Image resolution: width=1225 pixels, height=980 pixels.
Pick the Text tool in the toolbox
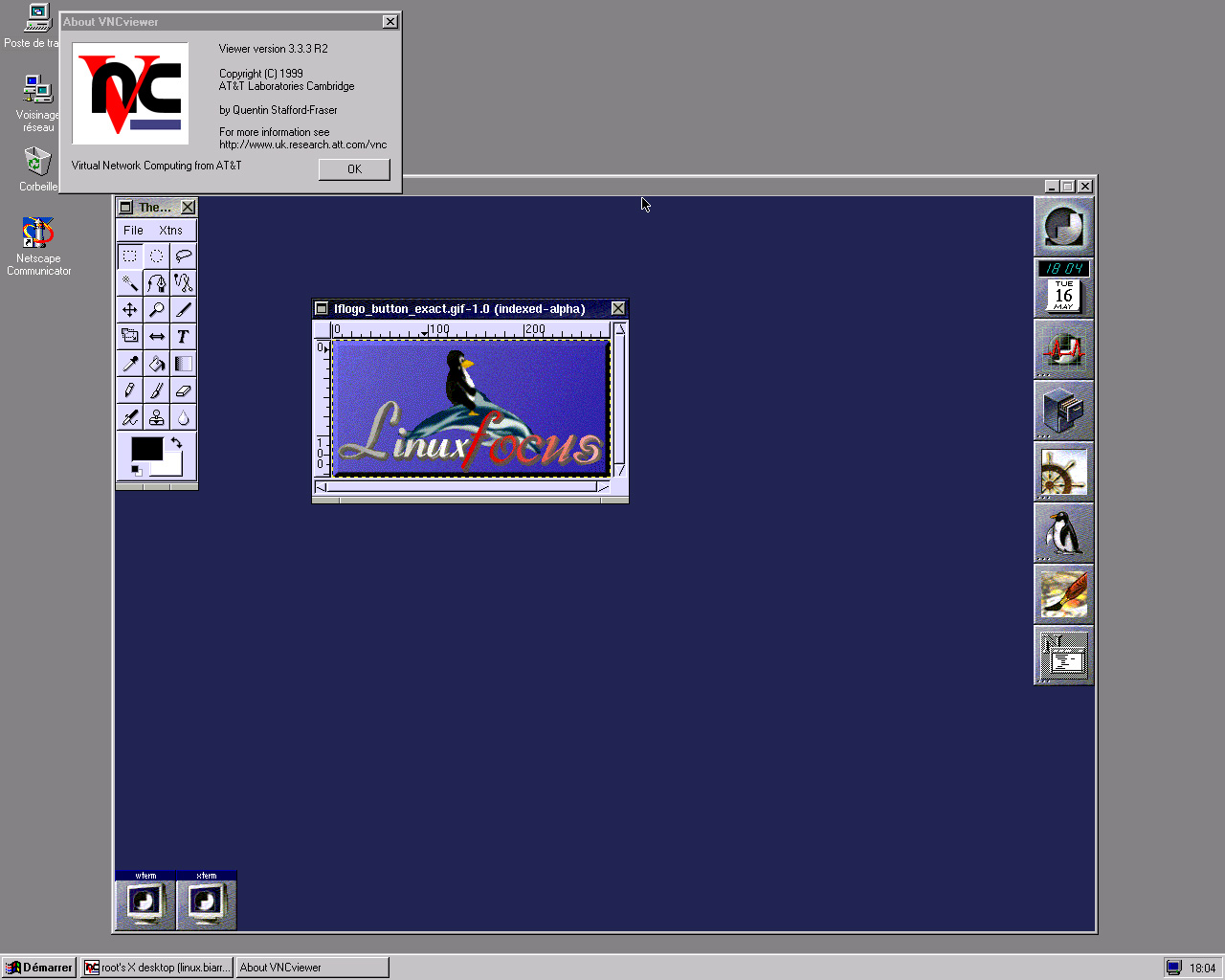(183, 337)
